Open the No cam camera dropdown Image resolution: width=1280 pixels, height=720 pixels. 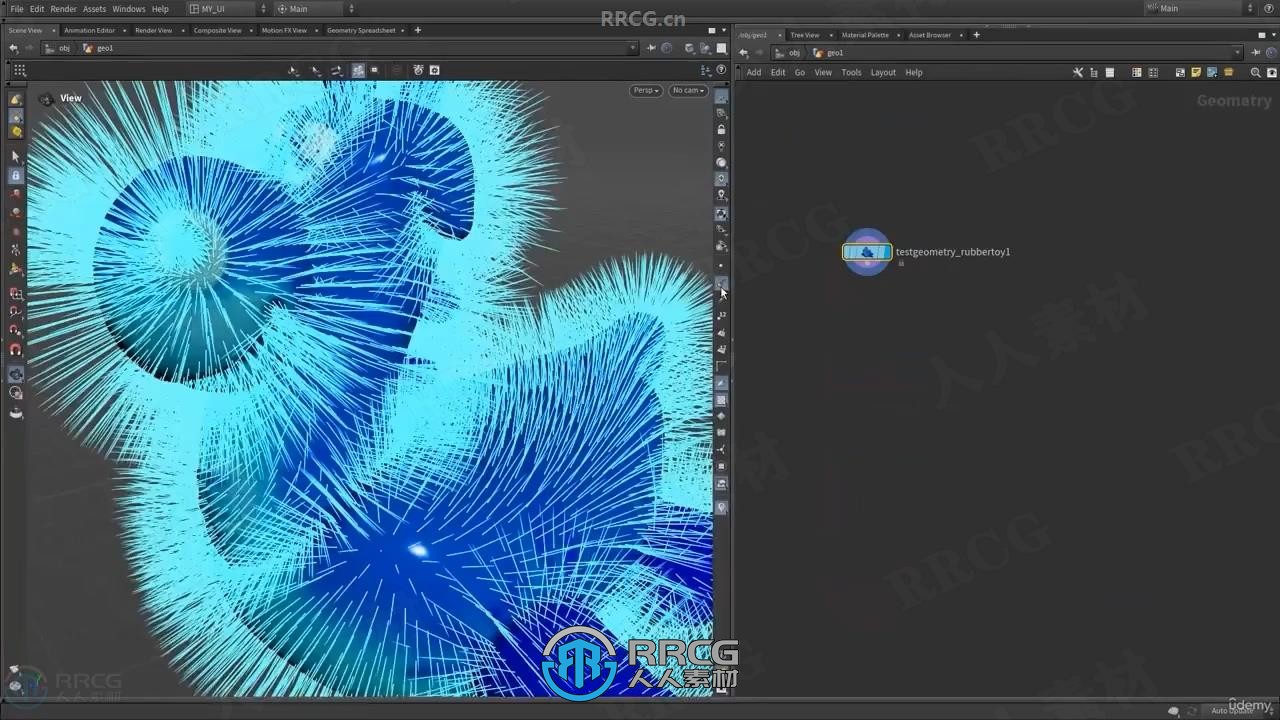(x=688, y=90)
